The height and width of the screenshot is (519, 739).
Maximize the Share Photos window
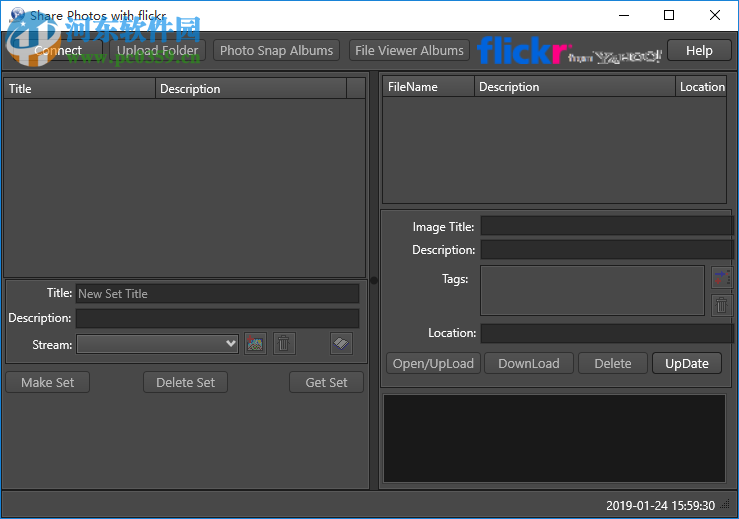click(x=669, y=15)
